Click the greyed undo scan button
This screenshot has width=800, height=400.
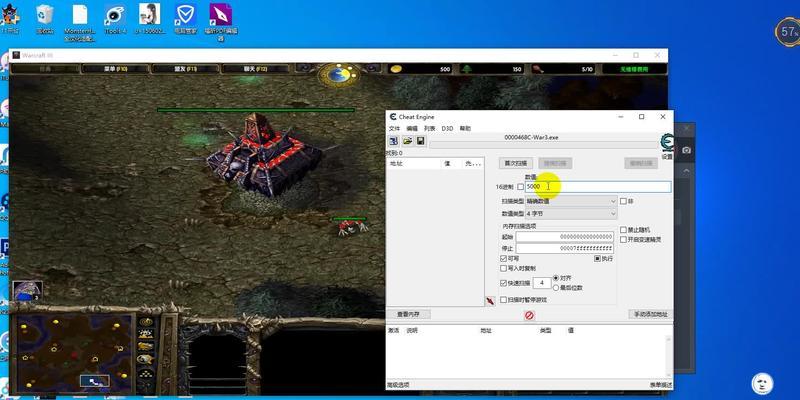point(641,163)
